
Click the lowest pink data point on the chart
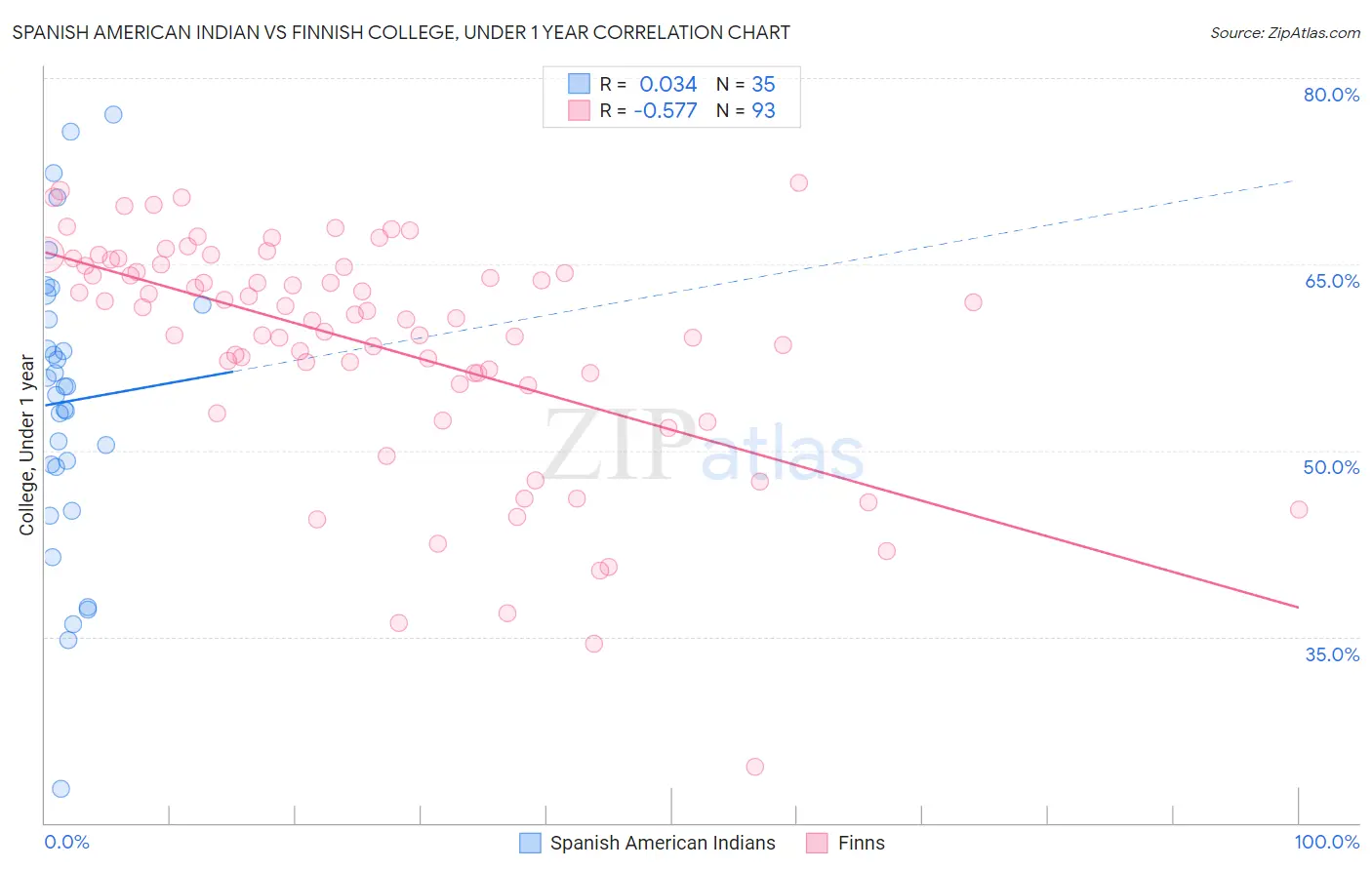coord(754,767)
